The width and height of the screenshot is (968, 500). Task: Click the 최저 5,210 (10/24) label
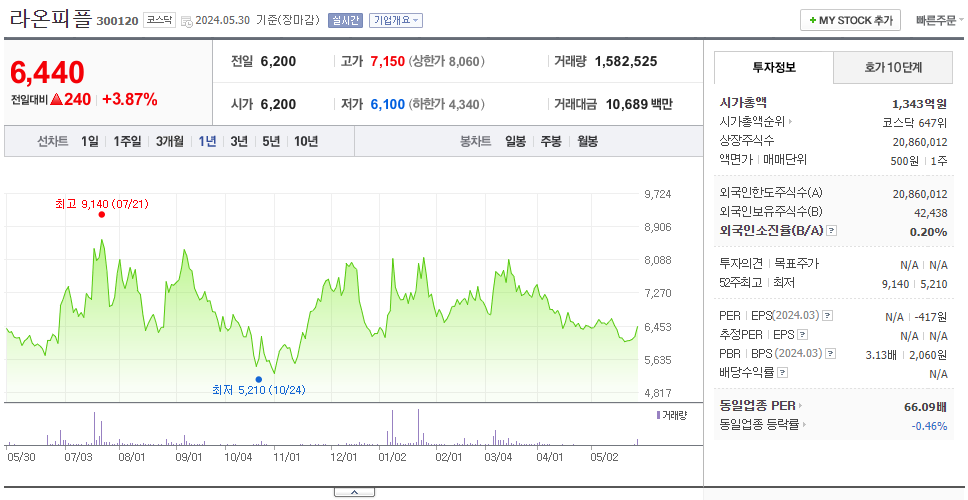259,390
